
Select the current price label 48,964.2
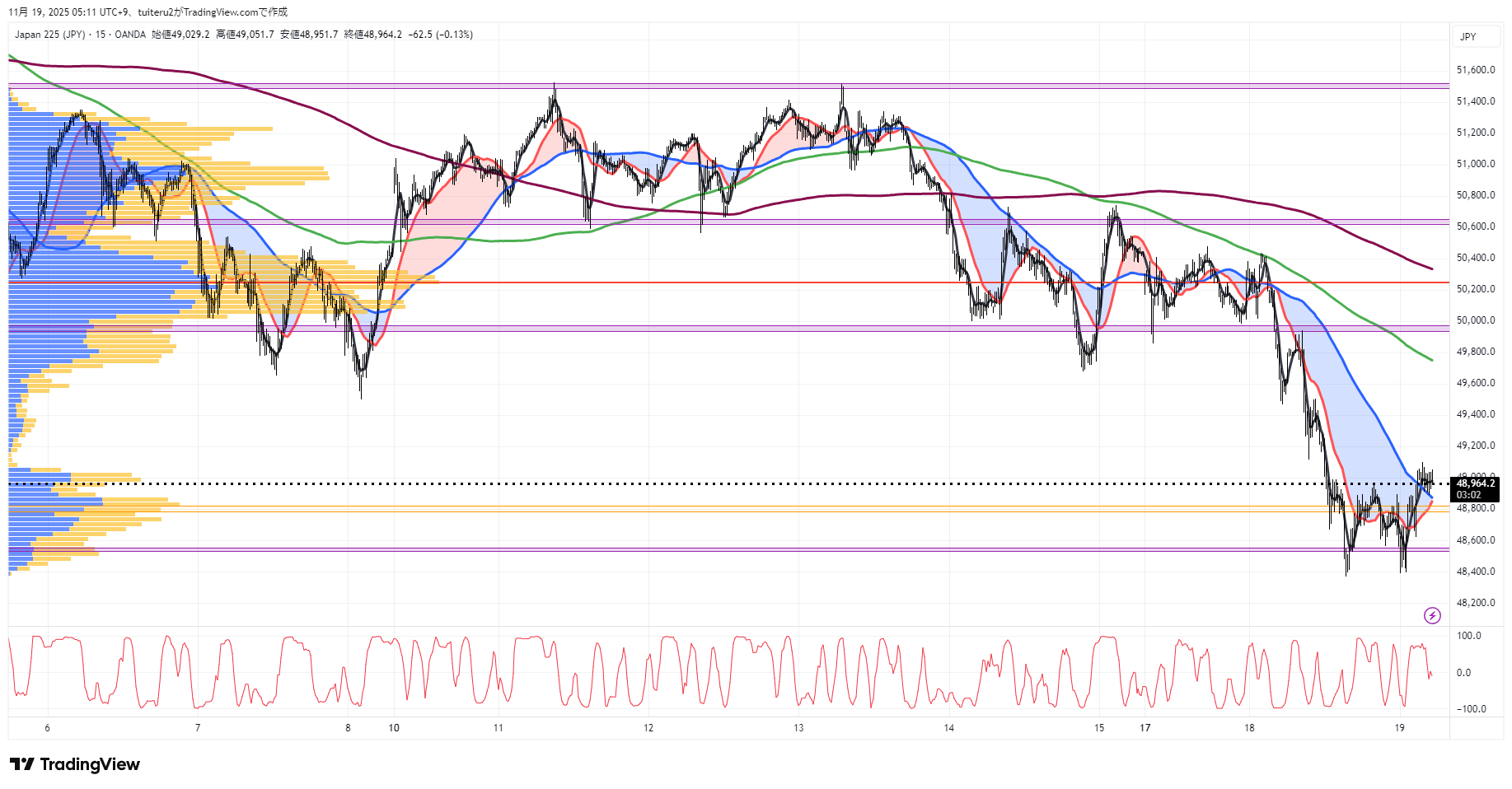[x=1475, y=483]
